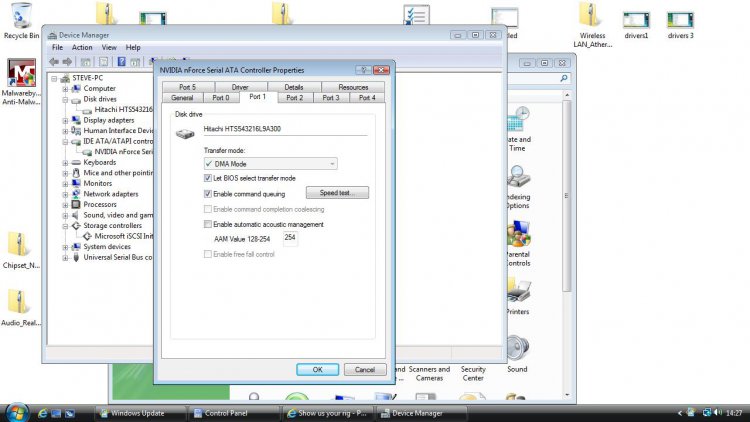Collapse the STEVE-PC root node

(54, 78)
